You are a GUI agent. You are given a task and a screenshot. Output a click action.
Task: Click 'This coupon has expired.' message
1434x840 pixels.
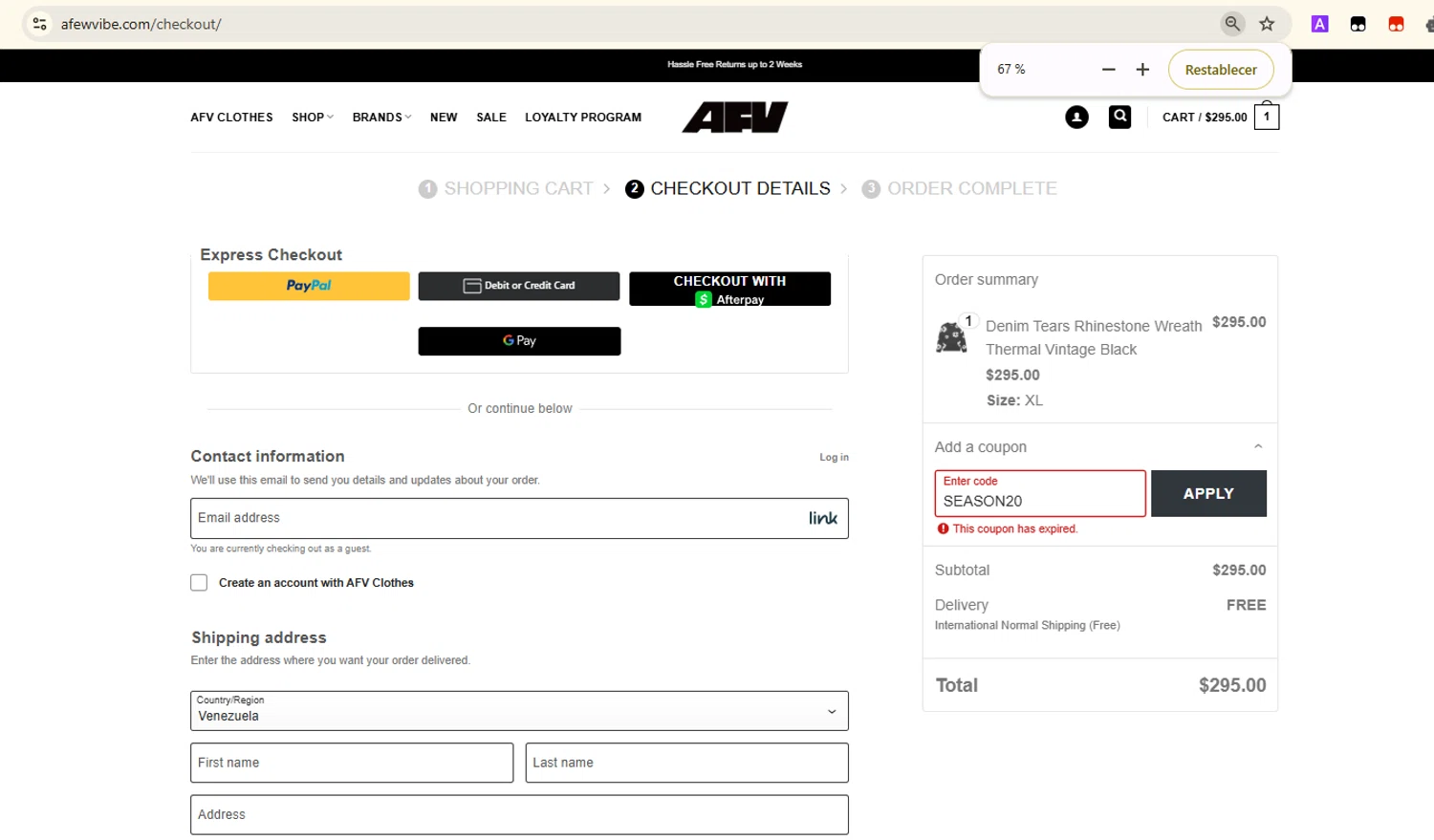point(1015,528)
